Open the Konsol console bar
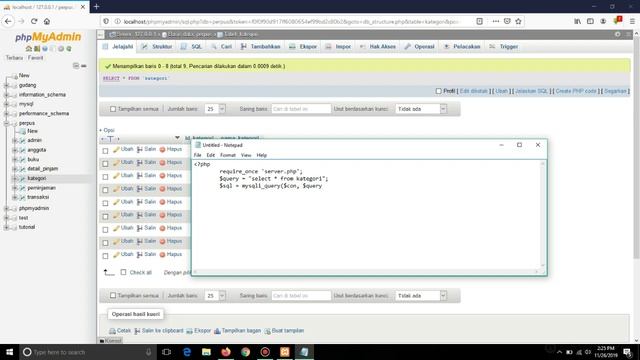 click(x=111, y=340)
